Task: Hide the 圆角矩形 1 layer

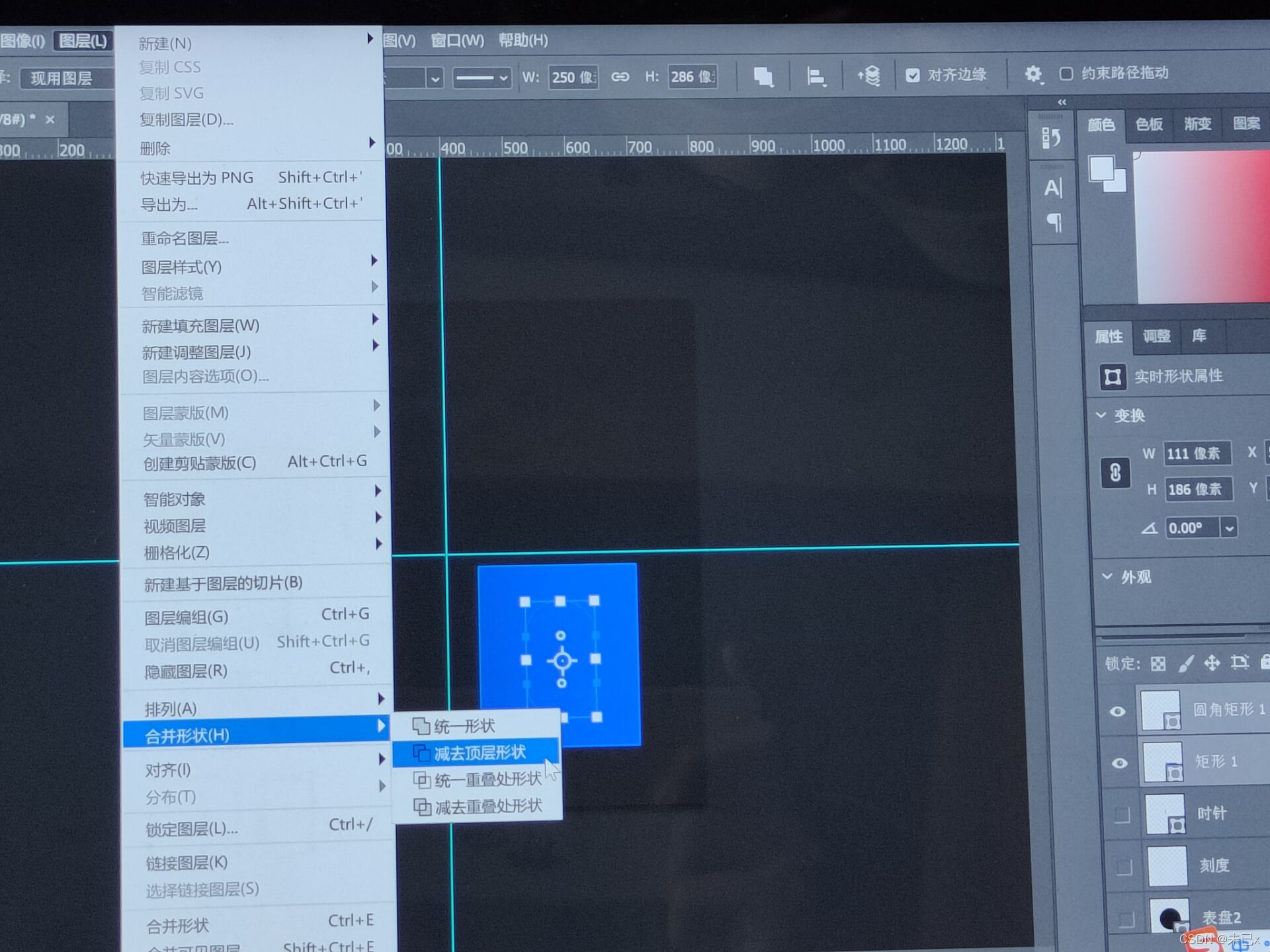Action: pos(1117,711)
